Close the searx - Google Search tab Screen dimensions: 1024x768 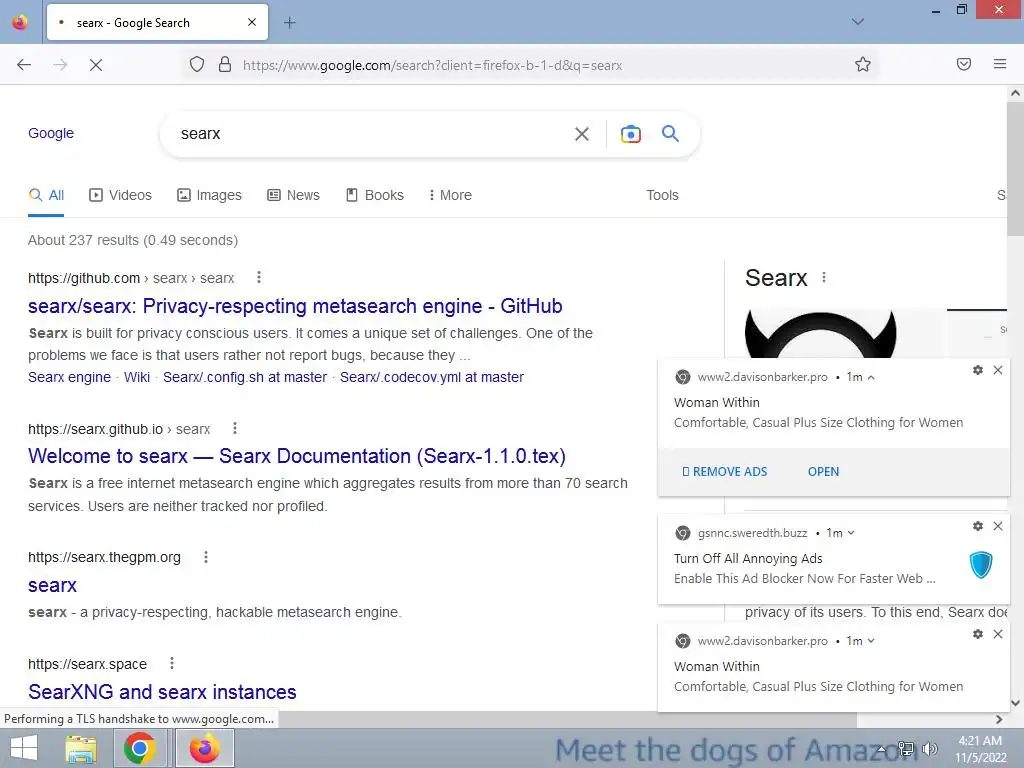tap(252, 22)
